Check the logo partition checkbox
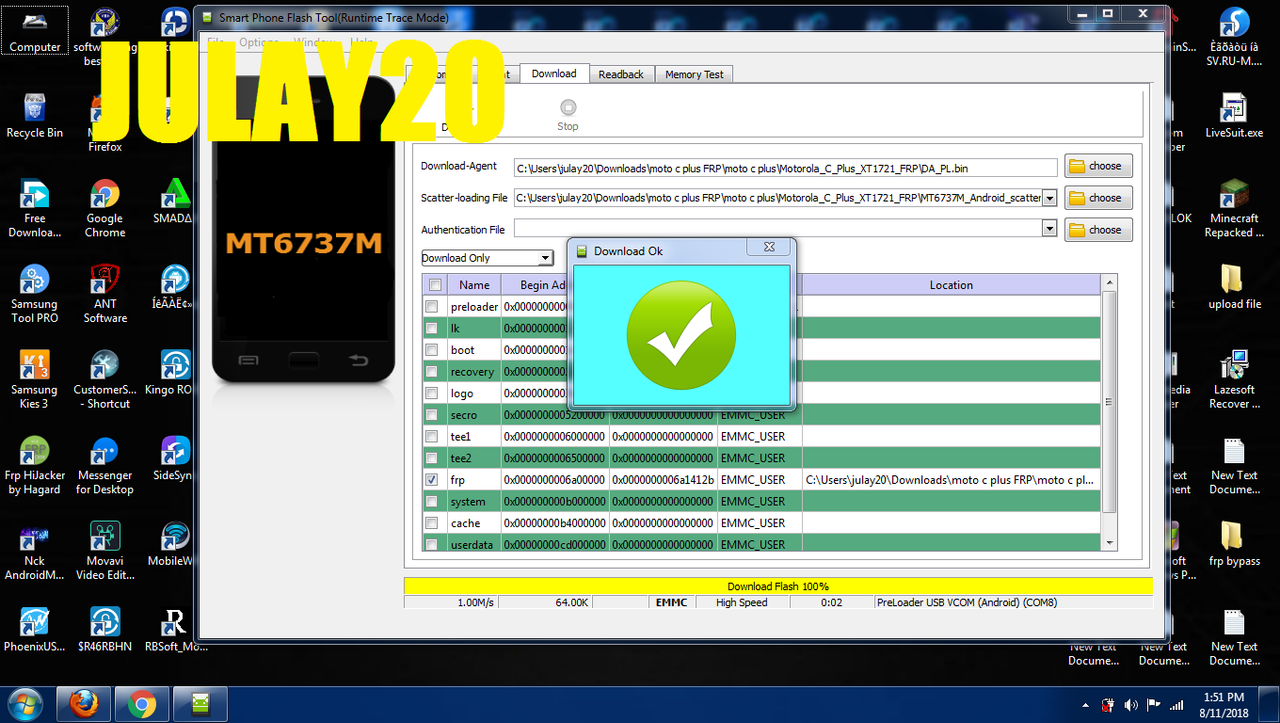This screenshot has height=723, width=1280. (432, 393)
